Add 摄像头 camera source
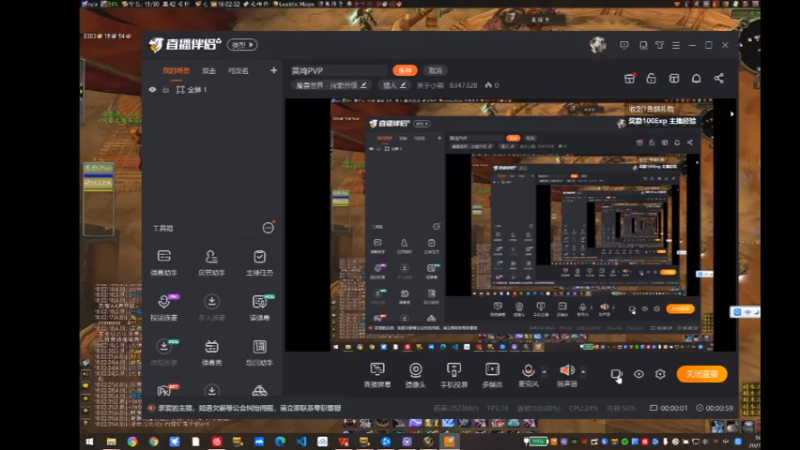This screenshot has width=800, height=450. click(x=415, y=375)
